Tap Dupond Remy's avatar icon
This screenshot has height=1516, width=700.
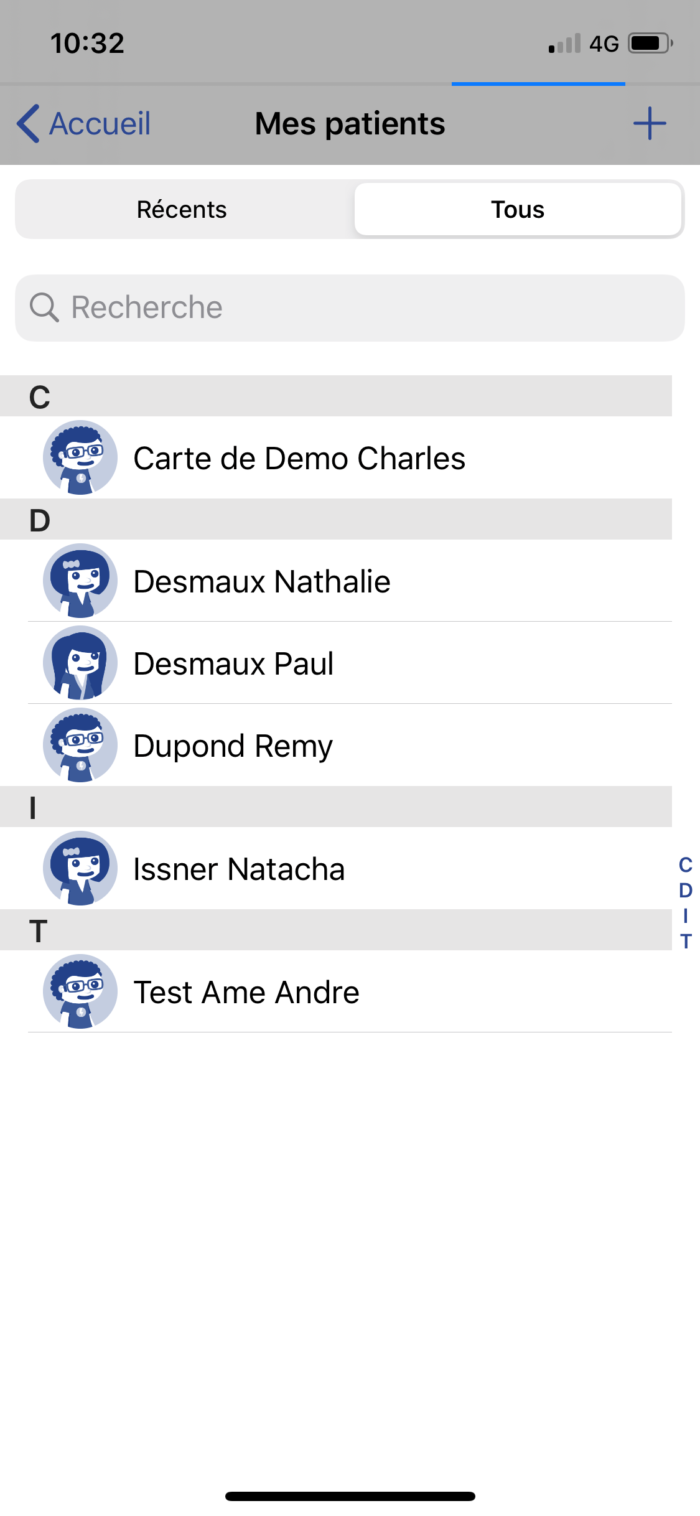click(80, 745)
